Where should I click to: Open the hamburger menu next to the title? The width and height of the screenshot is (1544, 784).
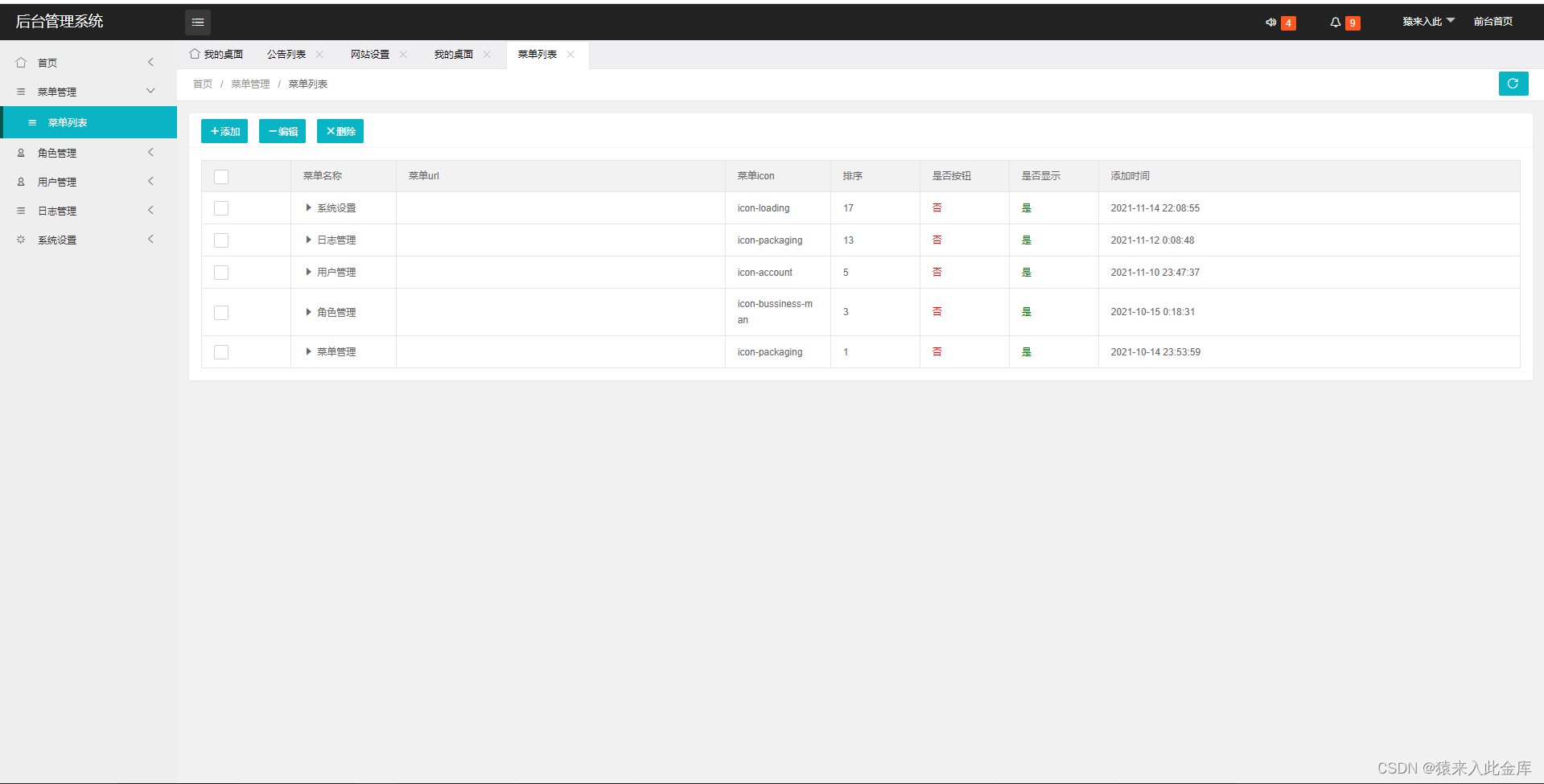click(x=198, y=22)
